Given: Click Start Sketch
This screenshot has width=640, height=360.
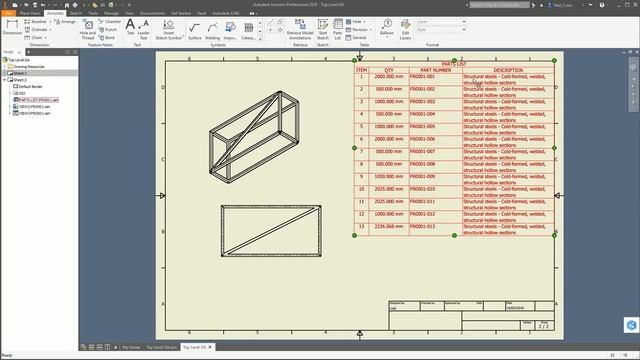Looking at the screenshot, I should [x=323, y=29].
